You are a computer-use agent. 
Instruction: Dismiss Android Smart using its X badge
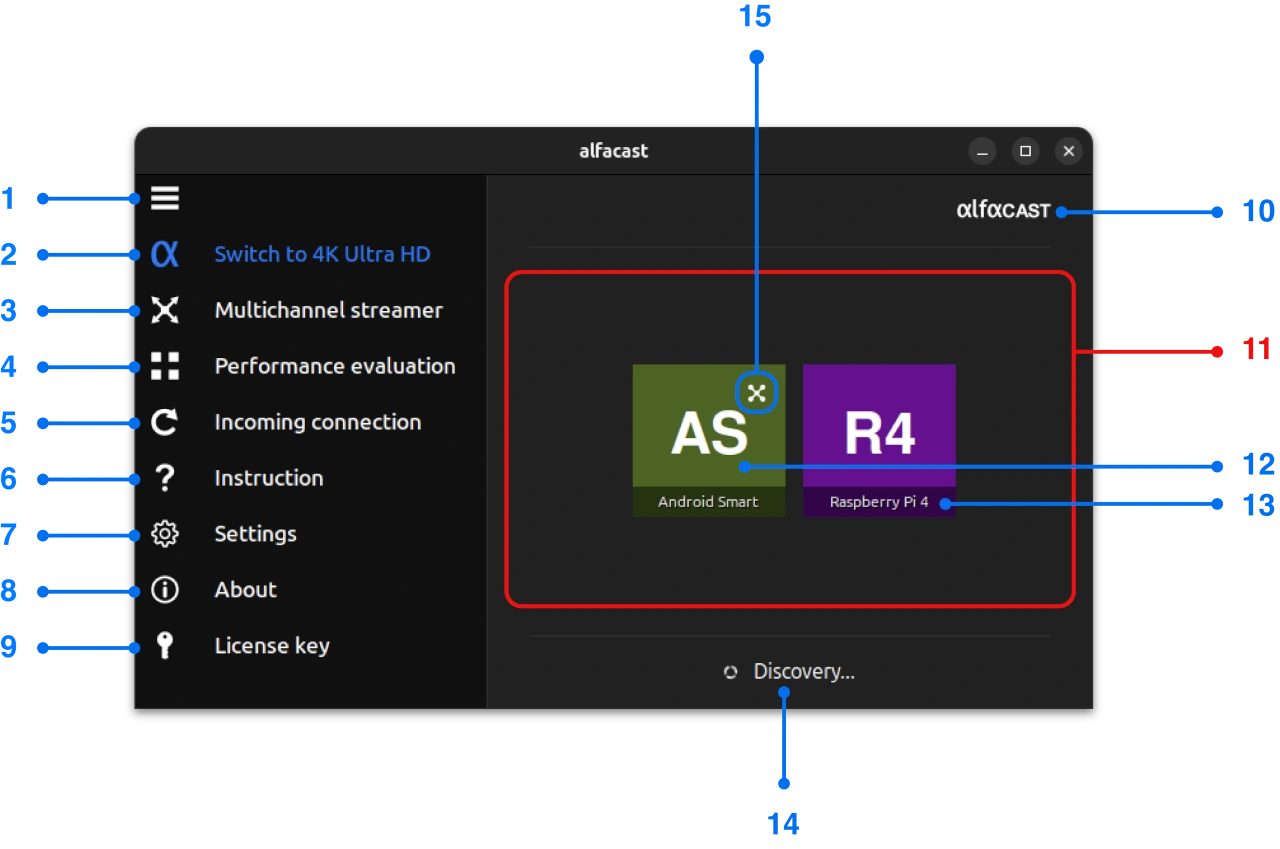[756, 393]
